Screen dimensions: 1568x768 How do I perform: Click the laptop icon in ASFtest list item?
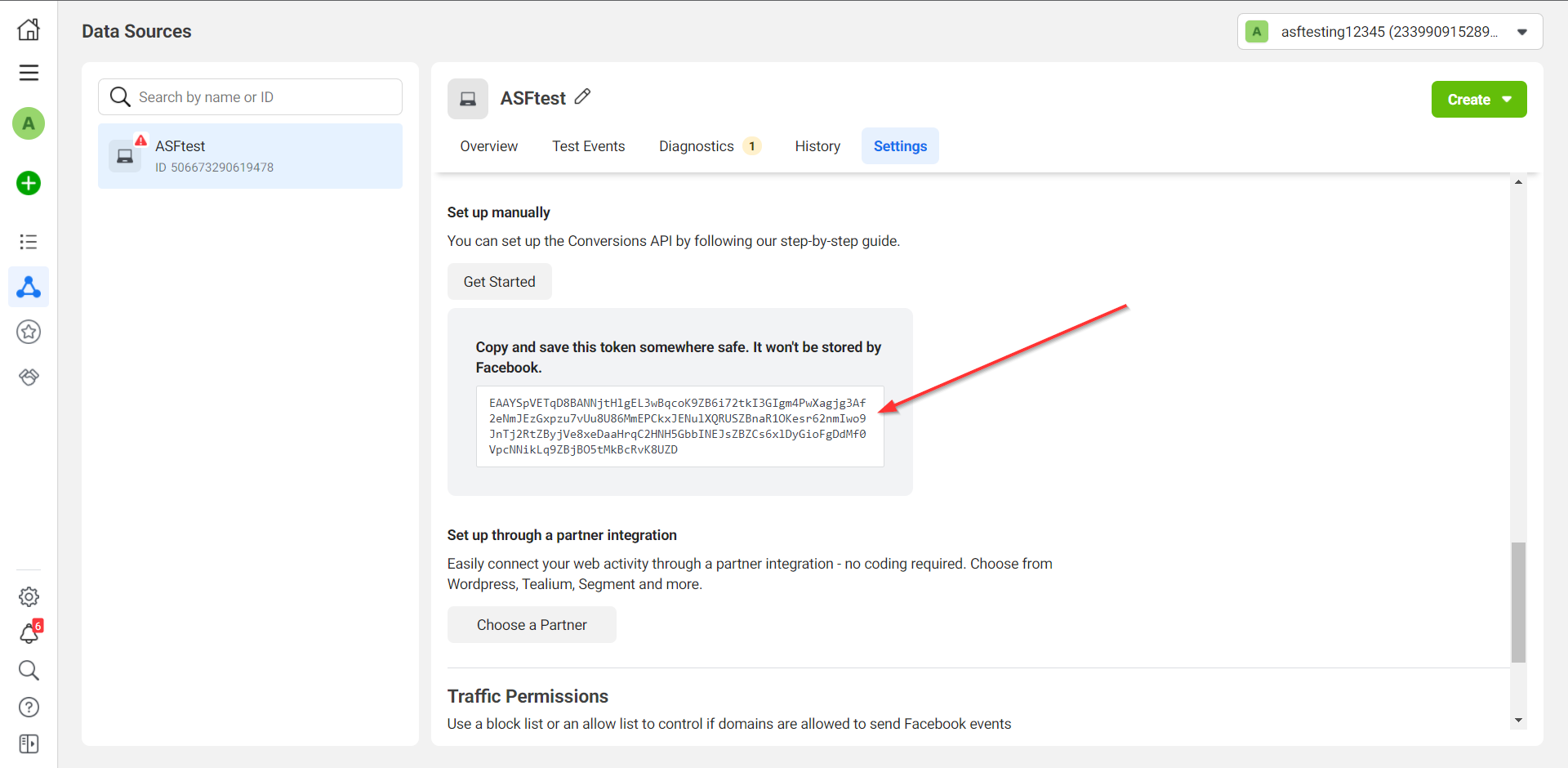tap(125, 156)
